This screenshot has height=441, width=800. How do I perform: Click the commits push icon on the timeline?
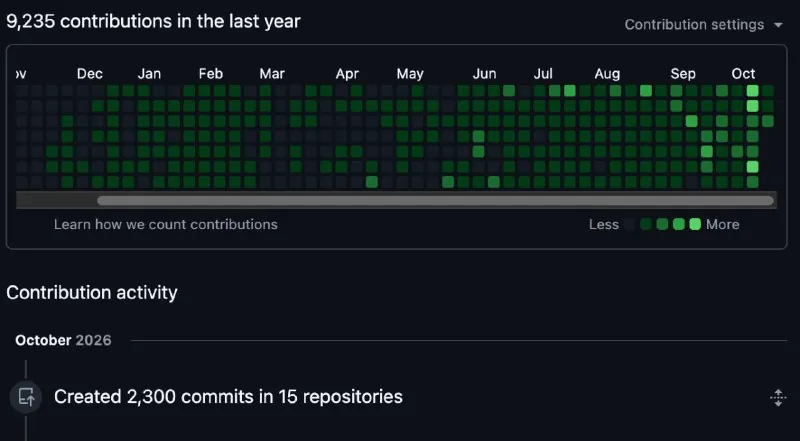point(26,397)
